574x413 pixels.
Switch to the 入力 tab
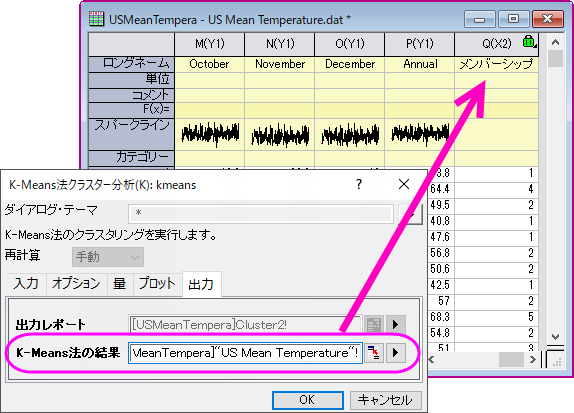coord(26,284)
